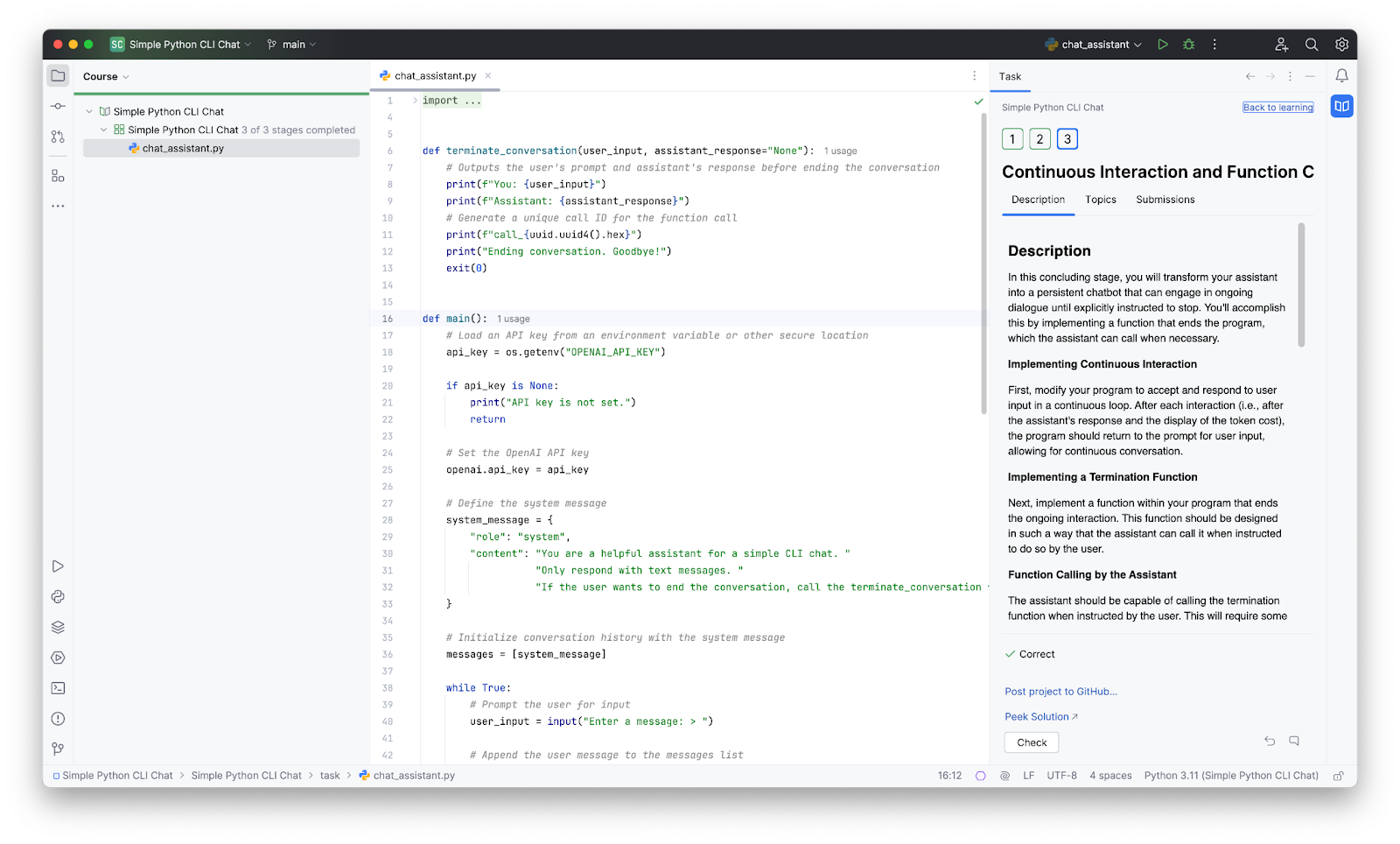Open the Run tool window
This screenshot has width=1400, height=844.
(58, 566)
